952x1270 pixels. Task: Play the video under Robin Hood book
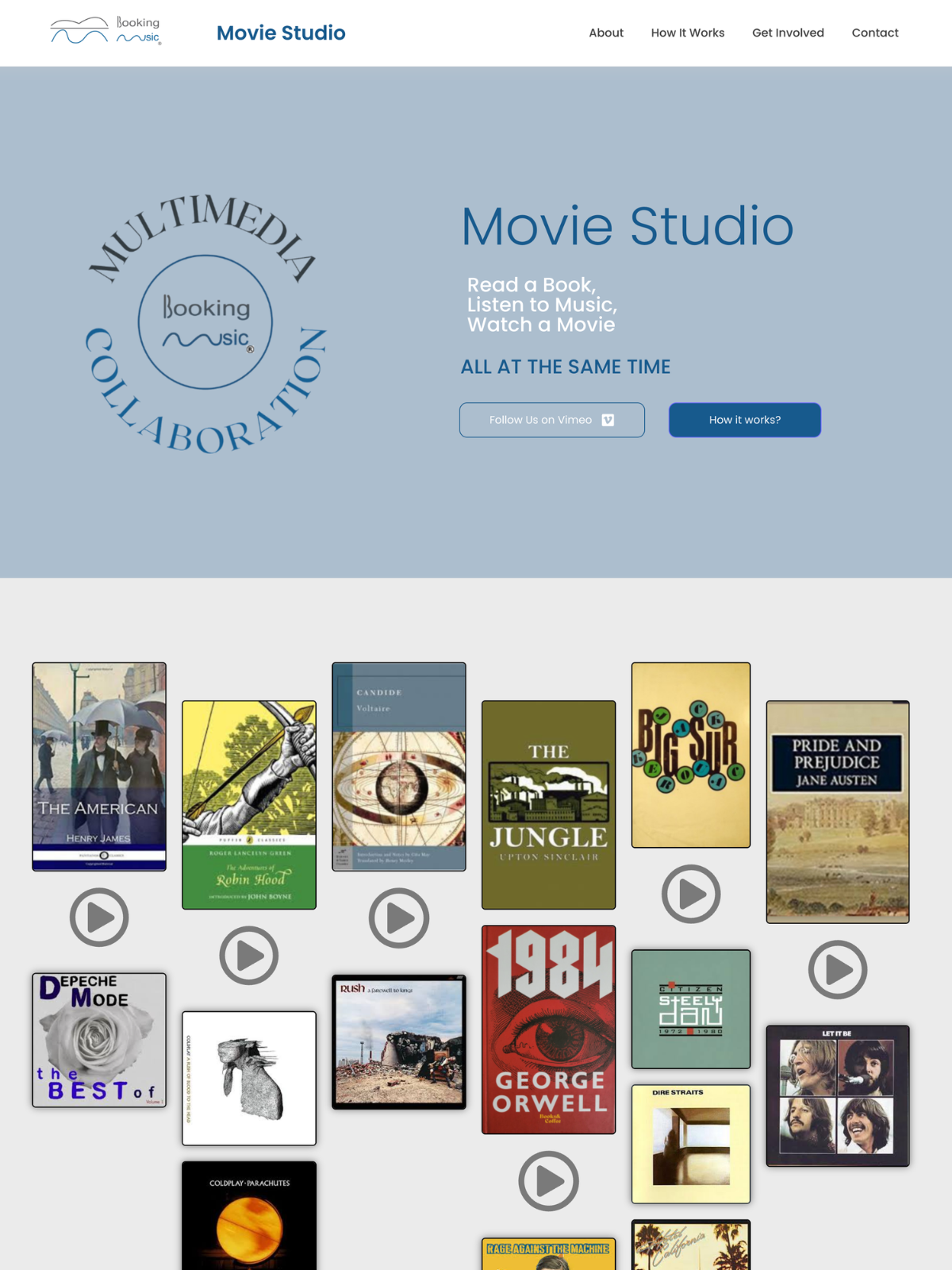tap(249, 956)
